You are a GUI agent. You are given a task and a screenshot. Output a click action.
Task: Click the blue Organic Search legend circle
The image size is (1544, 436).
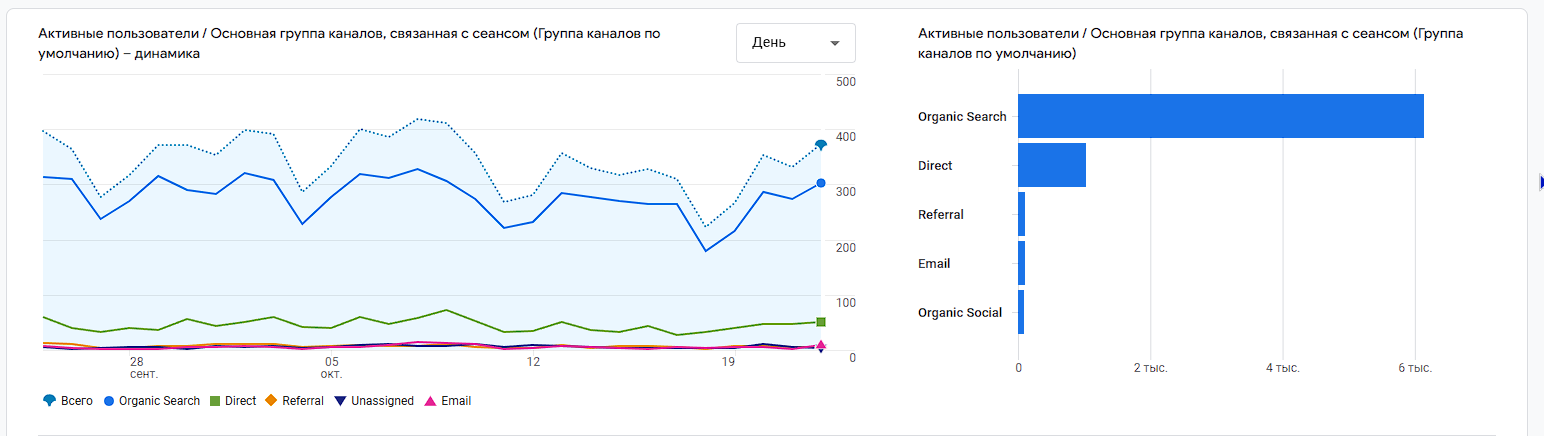[x=108, y=401]
